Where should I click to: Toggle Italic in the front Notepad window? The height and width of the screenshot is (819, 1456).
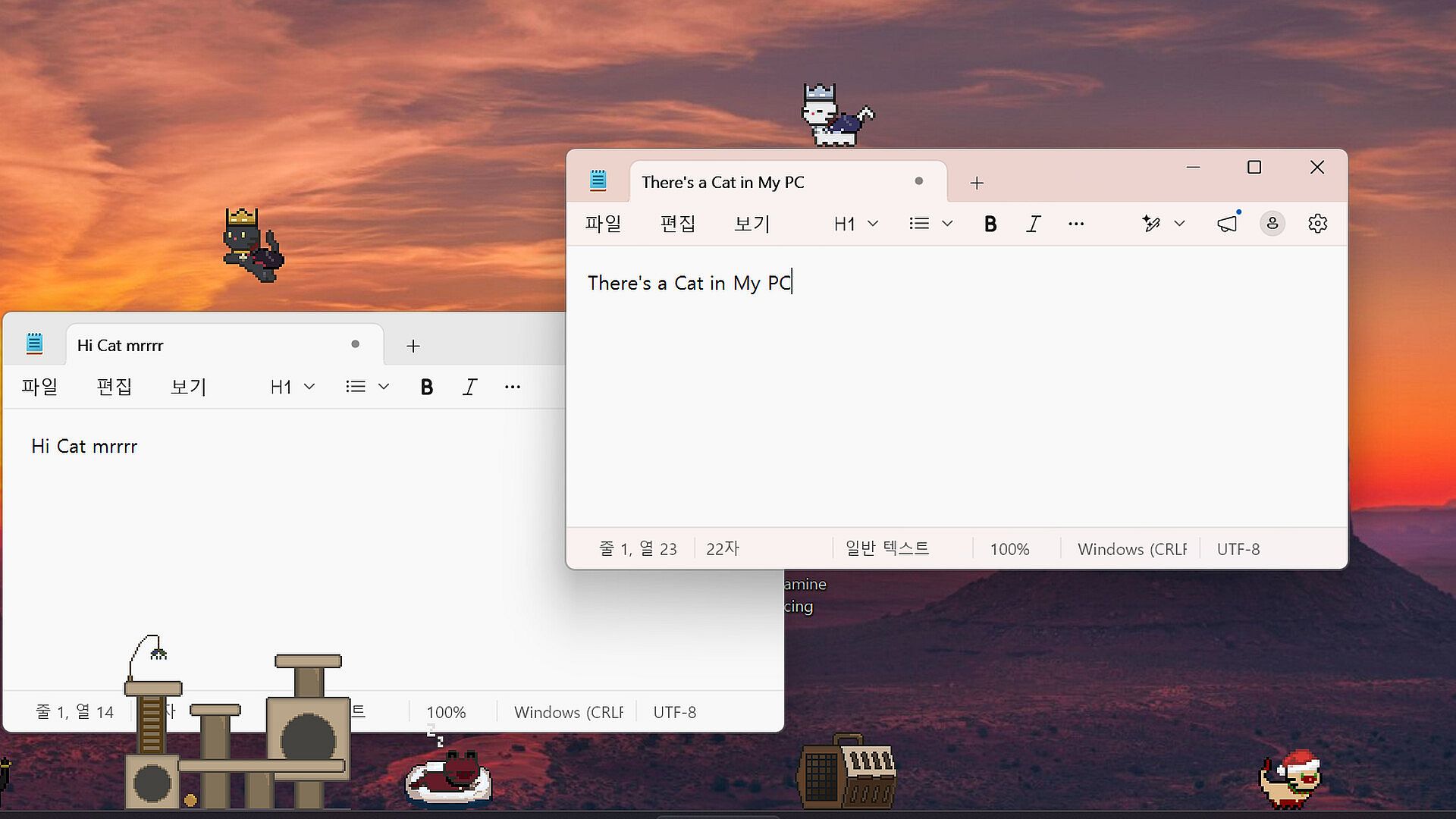(1033, 224)
